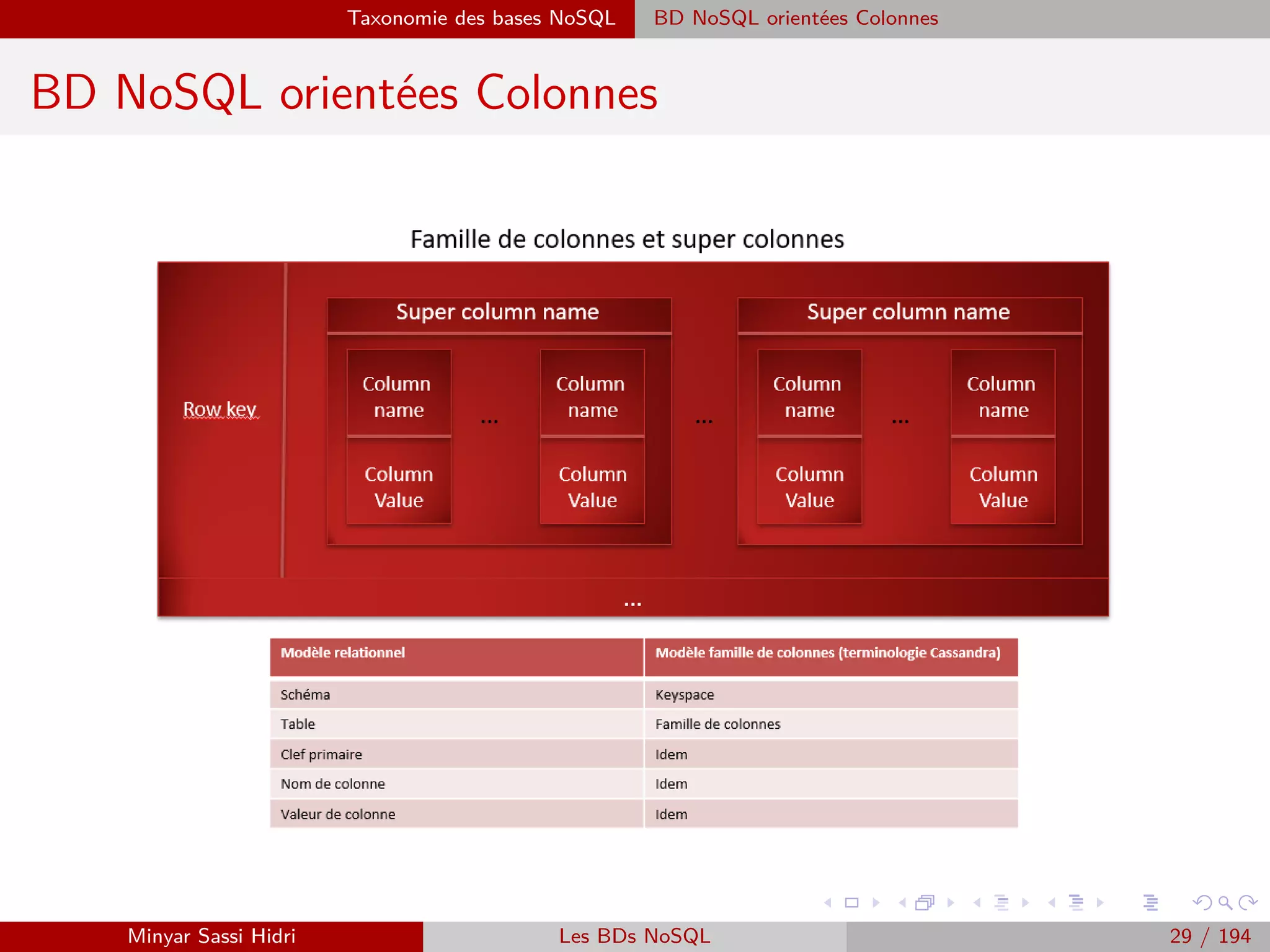Go to next frame arrow after the stacked frames icon
Viewport: 1270px width, 952px height.
coord(951,903)
